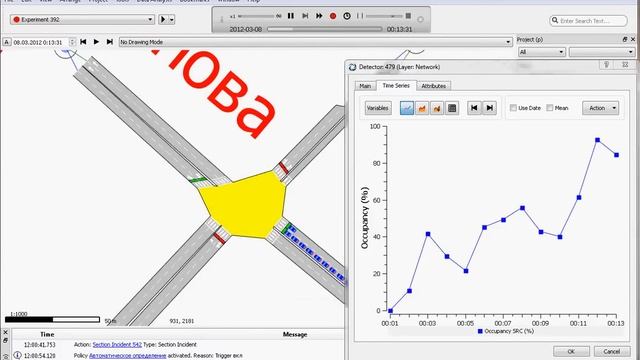Screen dimensions: 640x360
Task: Open the Project panel All filter dropdown
Action: 542,52
